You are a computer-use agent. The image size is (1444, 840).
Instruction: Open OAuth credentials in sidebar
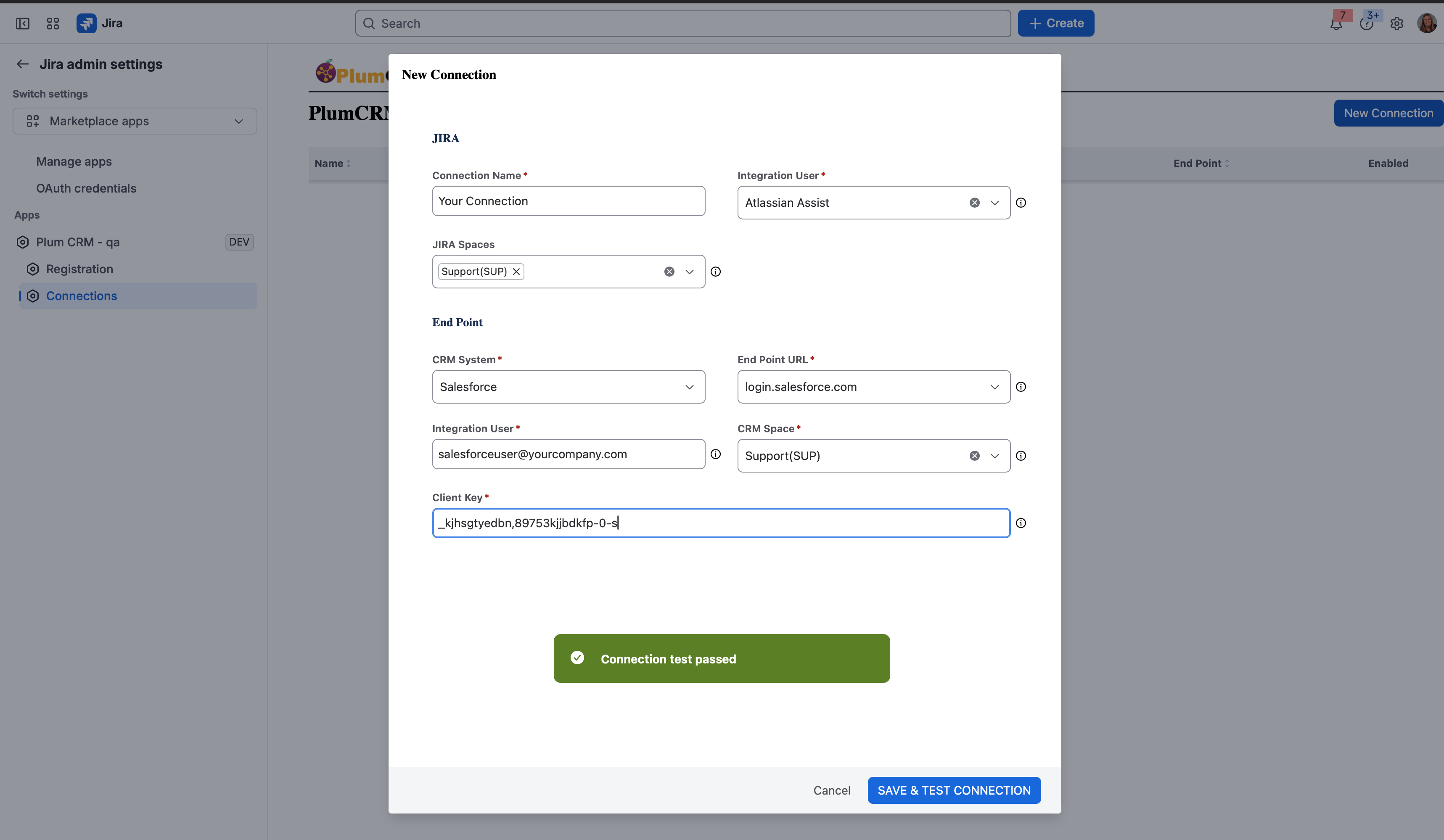(86, 188)
